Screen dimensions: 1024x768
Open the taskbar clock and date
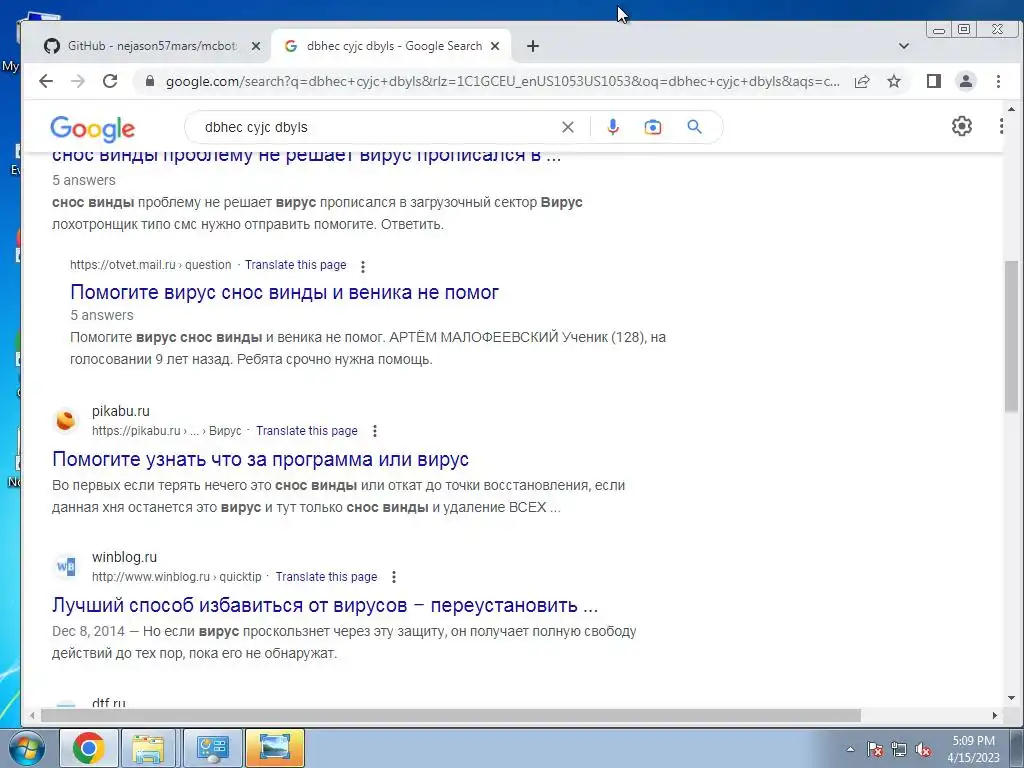coord(973,749)
